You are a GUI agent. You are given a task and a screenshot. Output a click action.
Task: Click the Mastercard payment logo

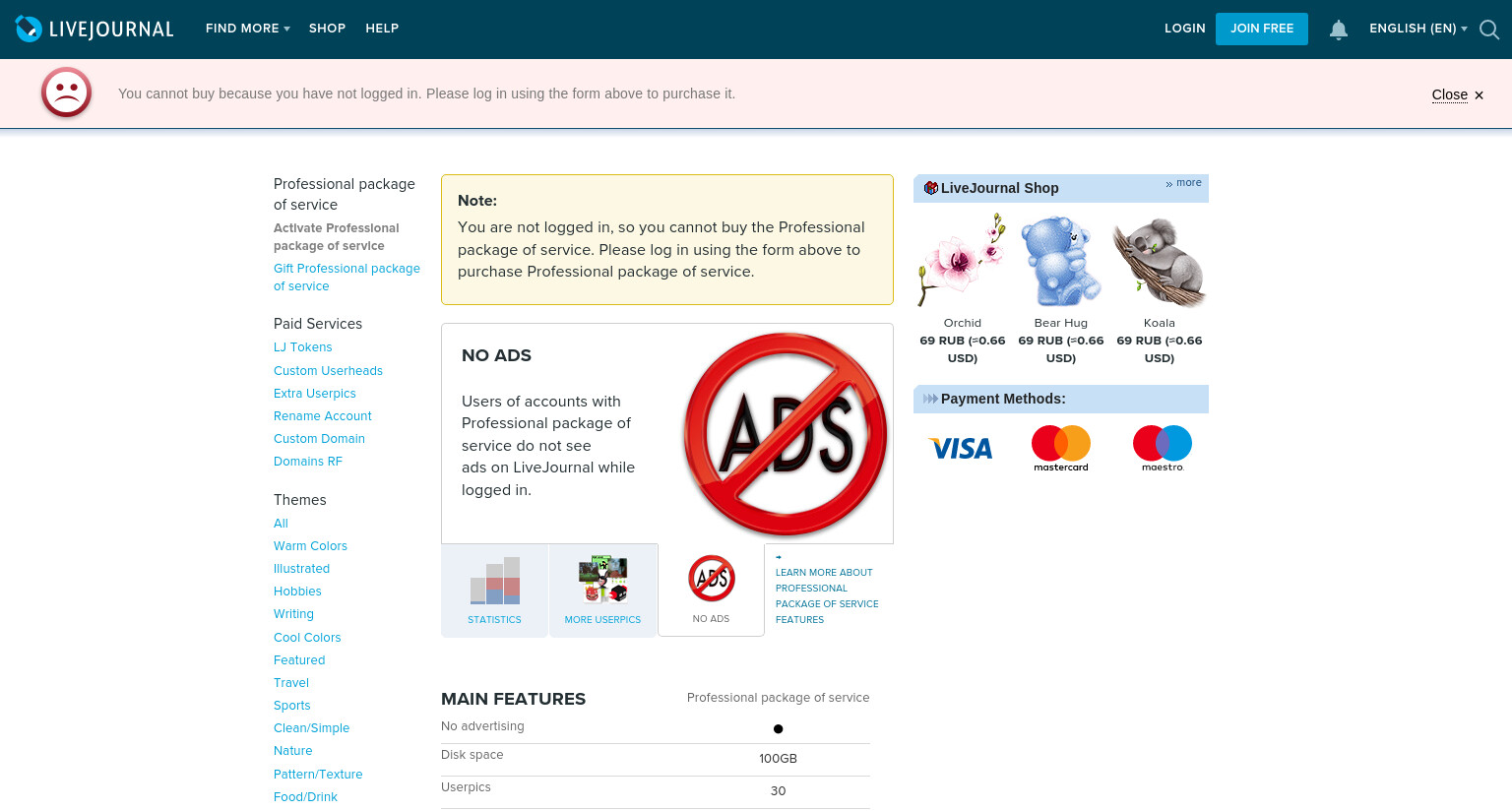[1061, 448]
